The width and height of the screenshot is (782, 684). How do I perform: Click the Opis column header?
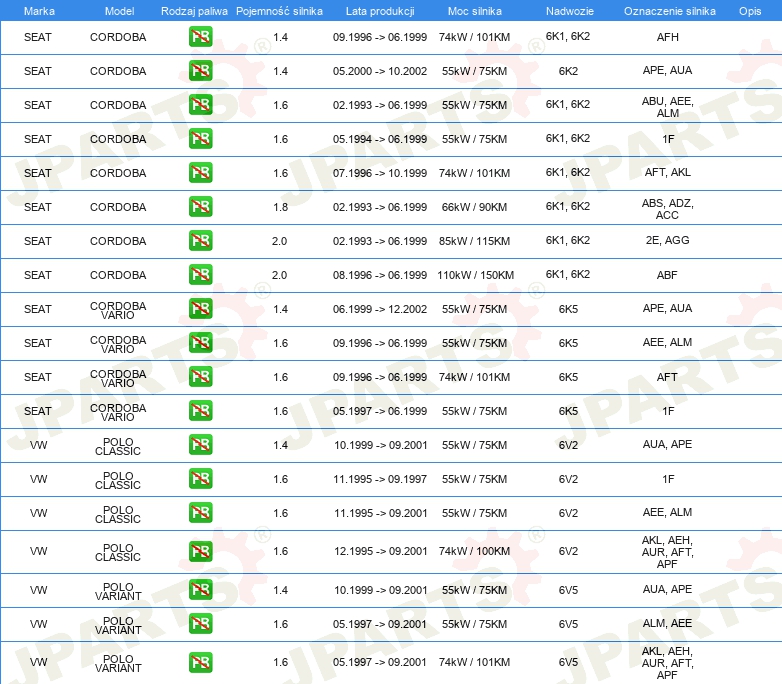point(750,11)
